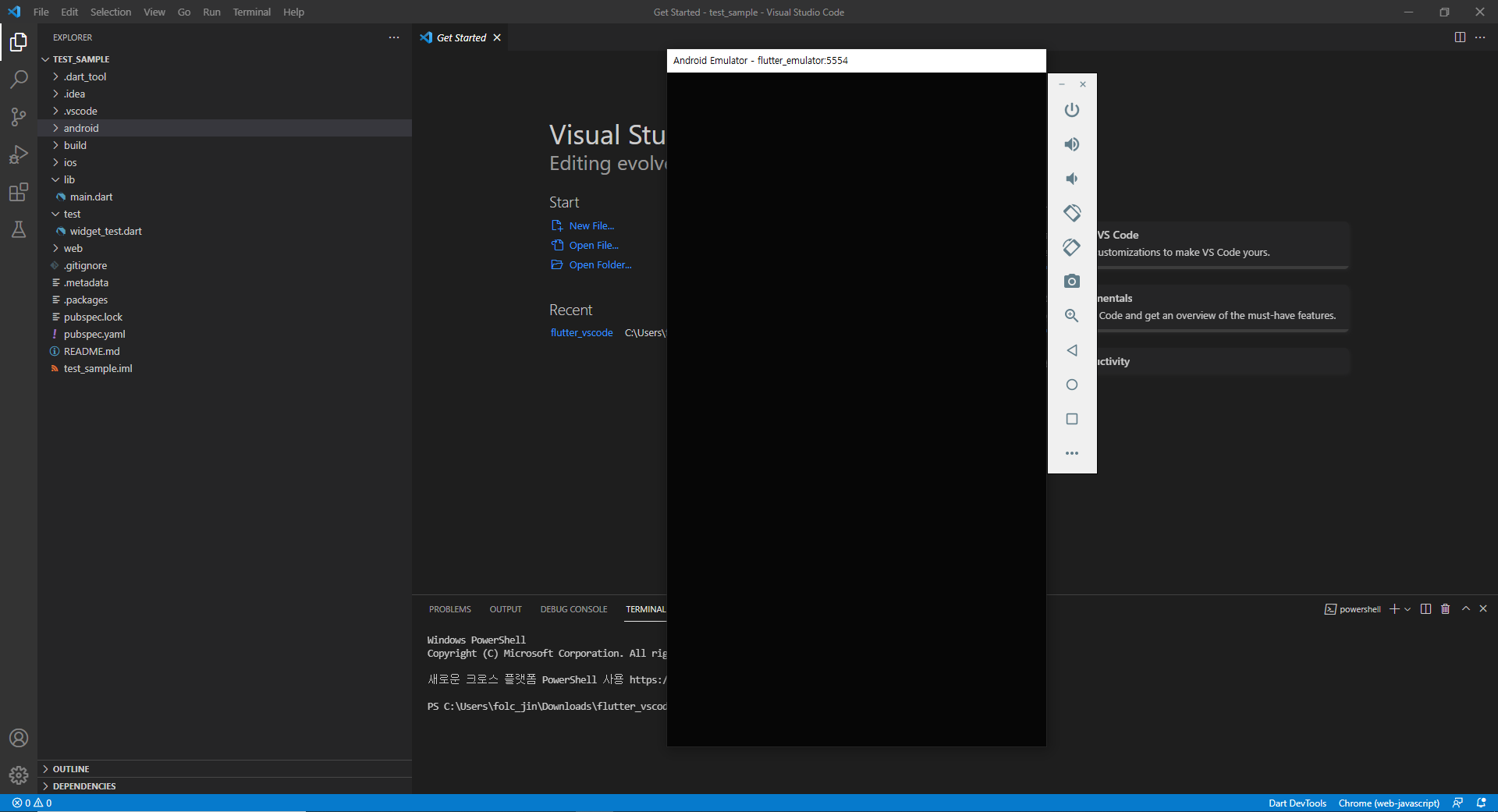Expand the build folder
The image size is (1498, 812).
coord(225,145)
